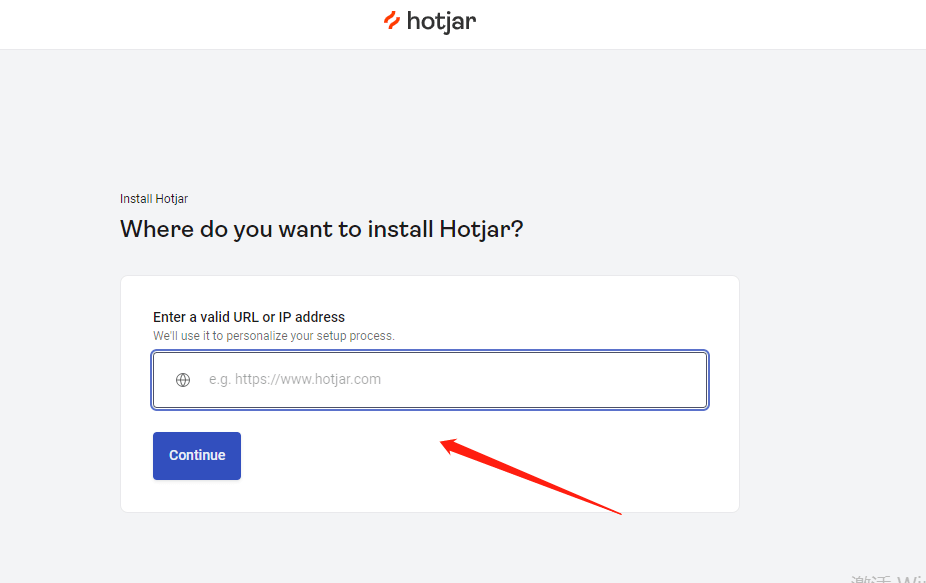This screenshot has height=583, width=926.
Task: Click the globe icon inside the URL field
Action: click(183, 380)
